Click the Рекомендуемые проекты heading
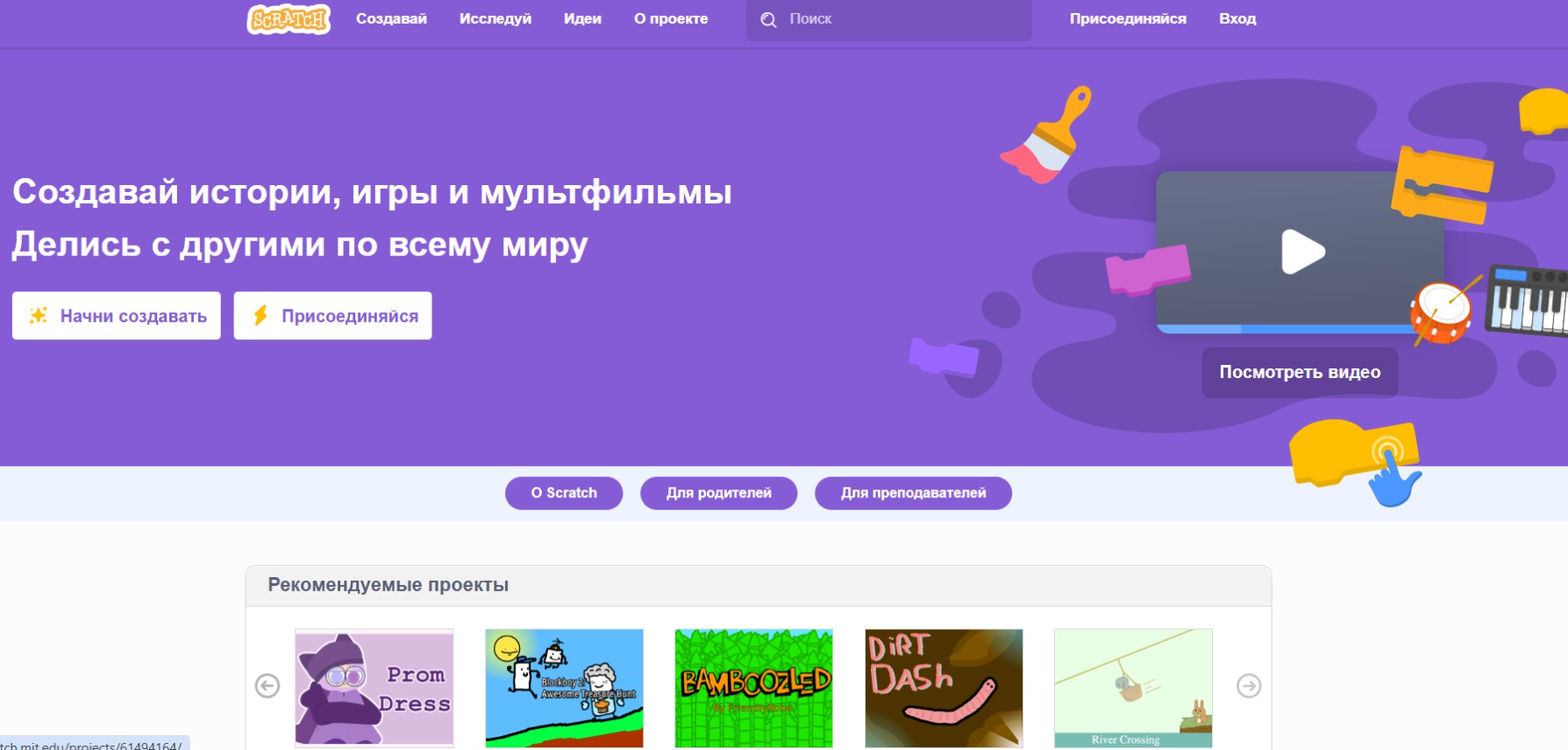Viewport: 1568px width, 750px height. tap(388, 585)
